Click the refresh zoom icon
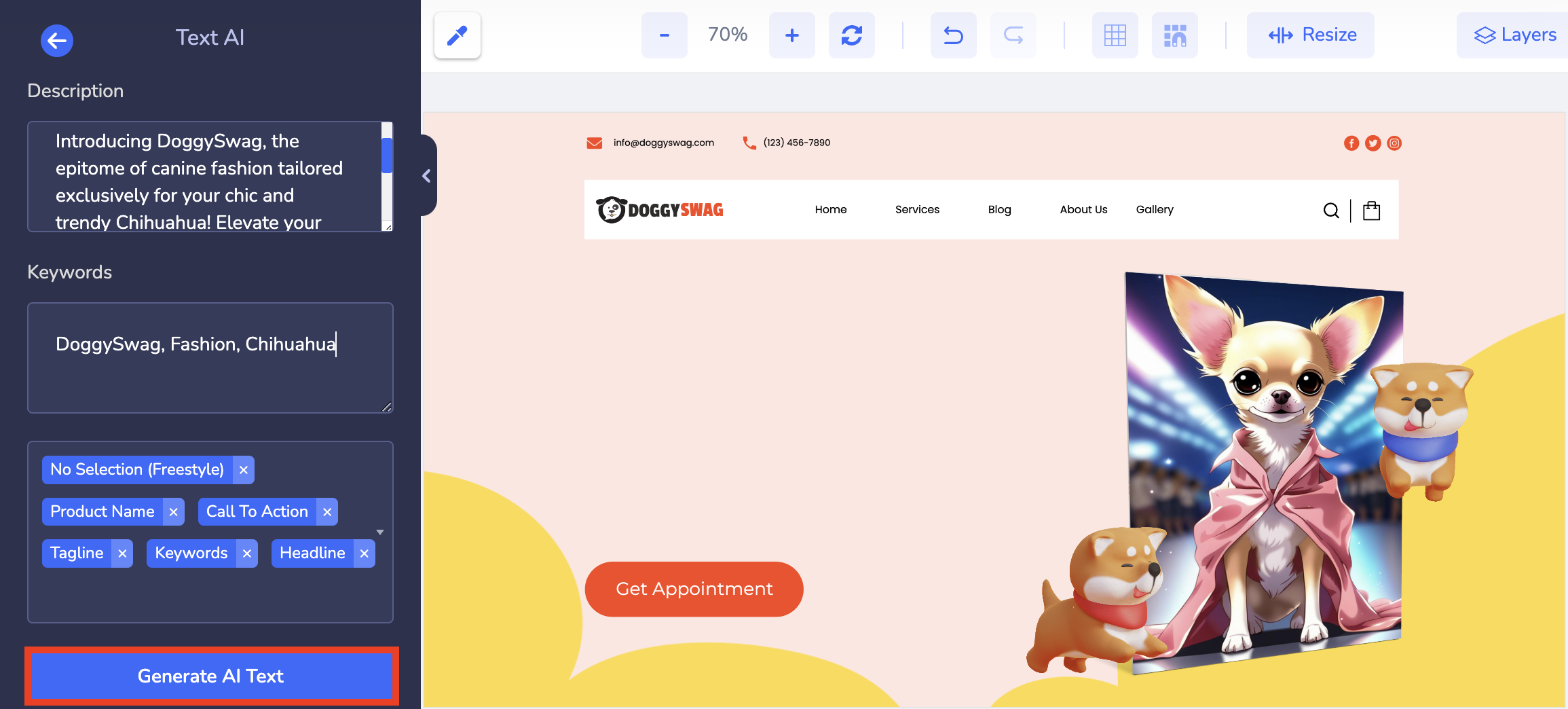The height and width of the screenshot is (709, 1568). click(851, 35)
